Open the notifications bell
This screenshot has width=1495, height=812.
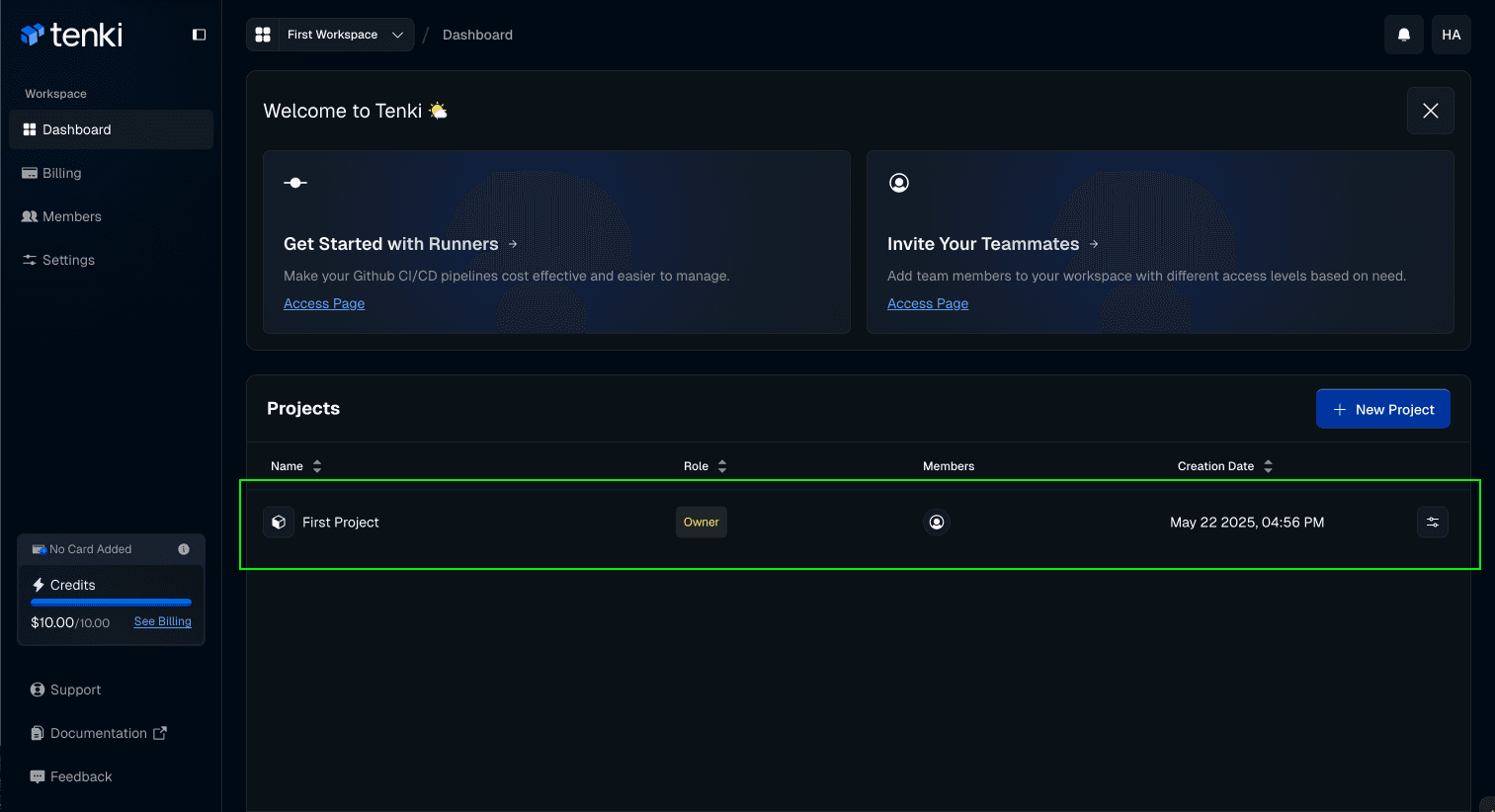point(1404,35)
